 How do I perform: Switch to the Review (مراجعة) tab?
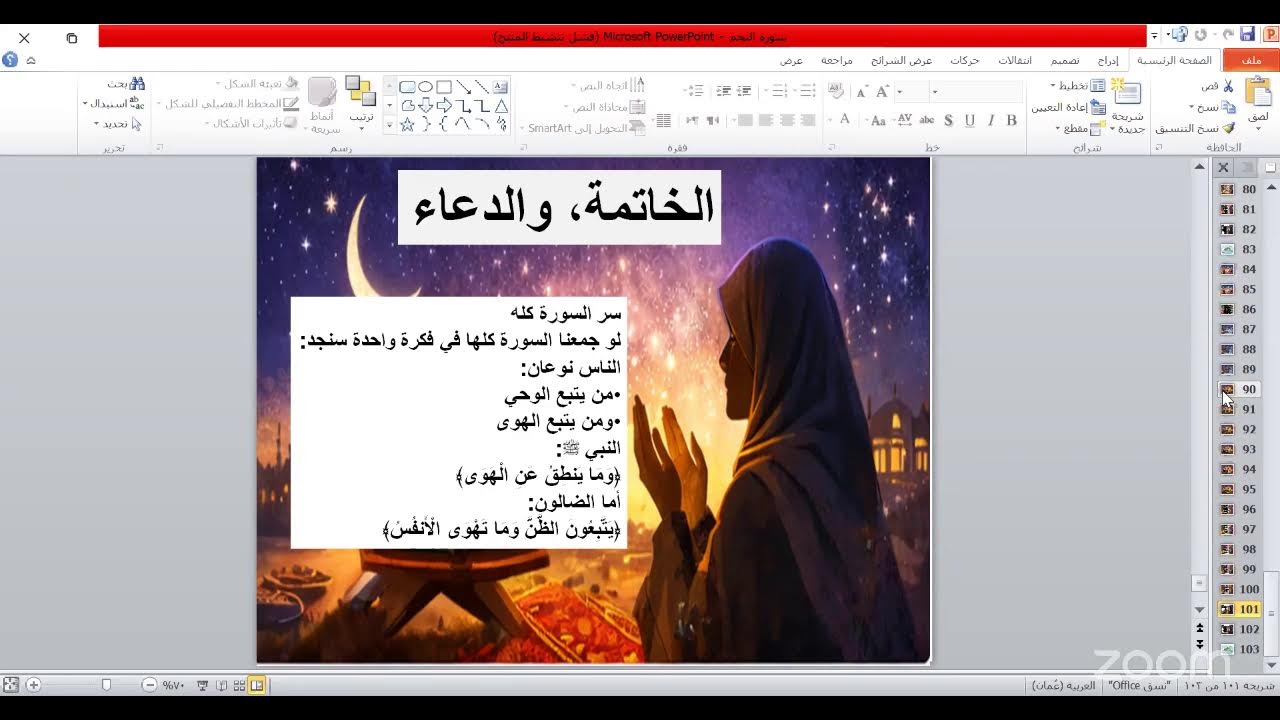tap(837, 60)
